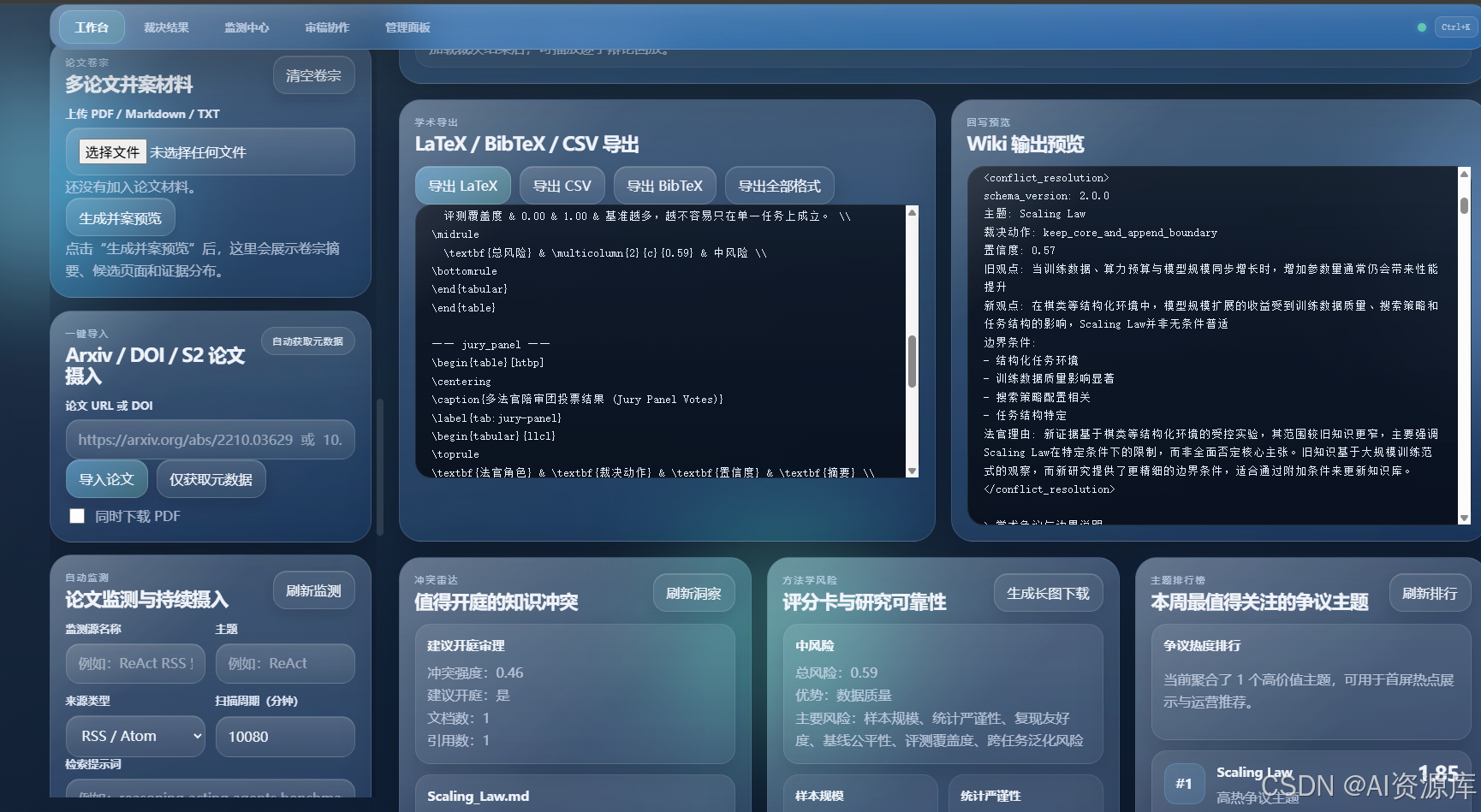
Task: Open the RSS / Atom source type dropdown
Action: tap(135, 736)
